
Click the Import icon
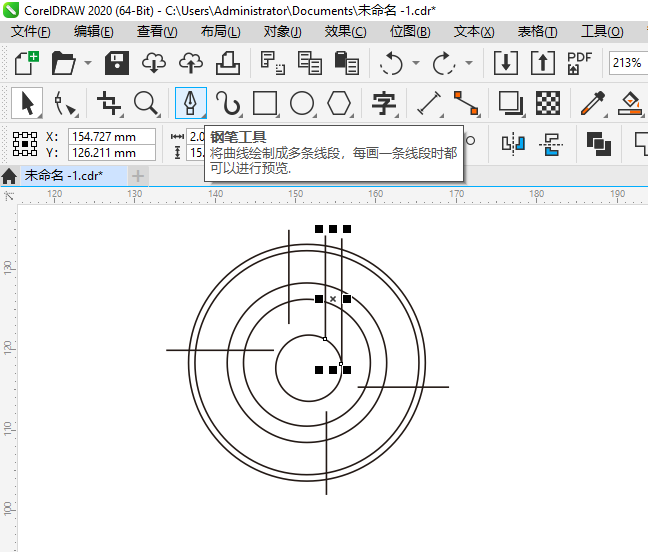506,63
